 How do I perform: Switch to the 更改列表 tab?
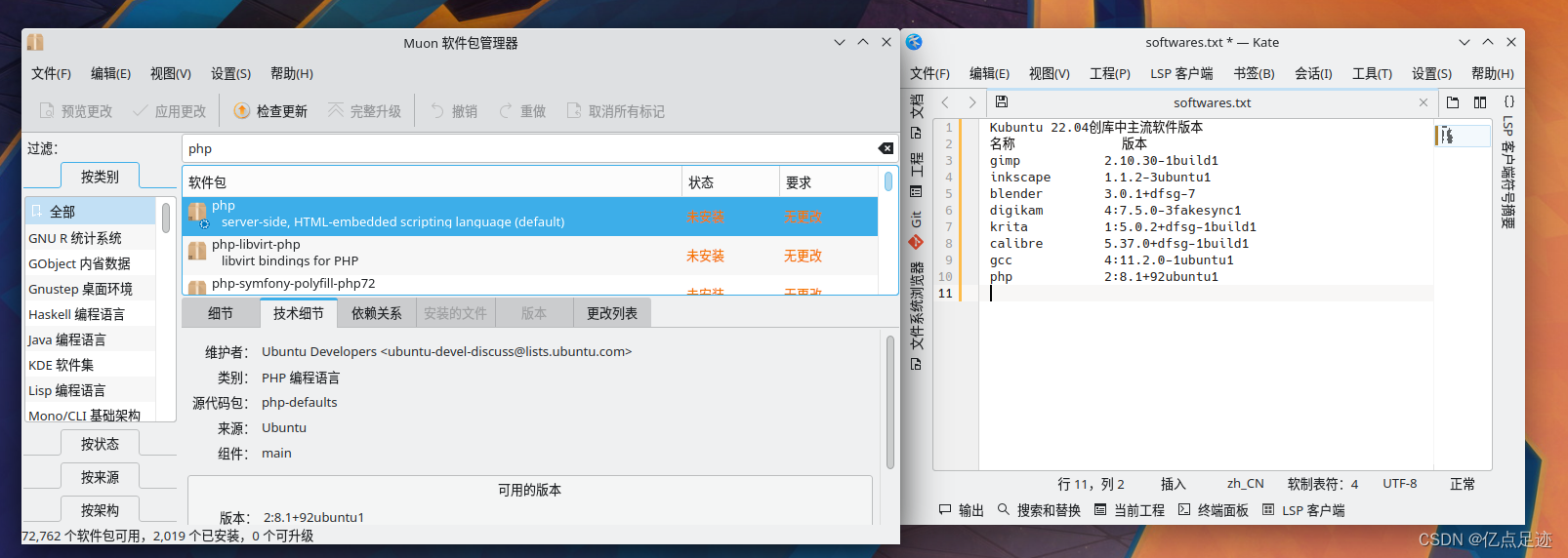pos(611,313)
